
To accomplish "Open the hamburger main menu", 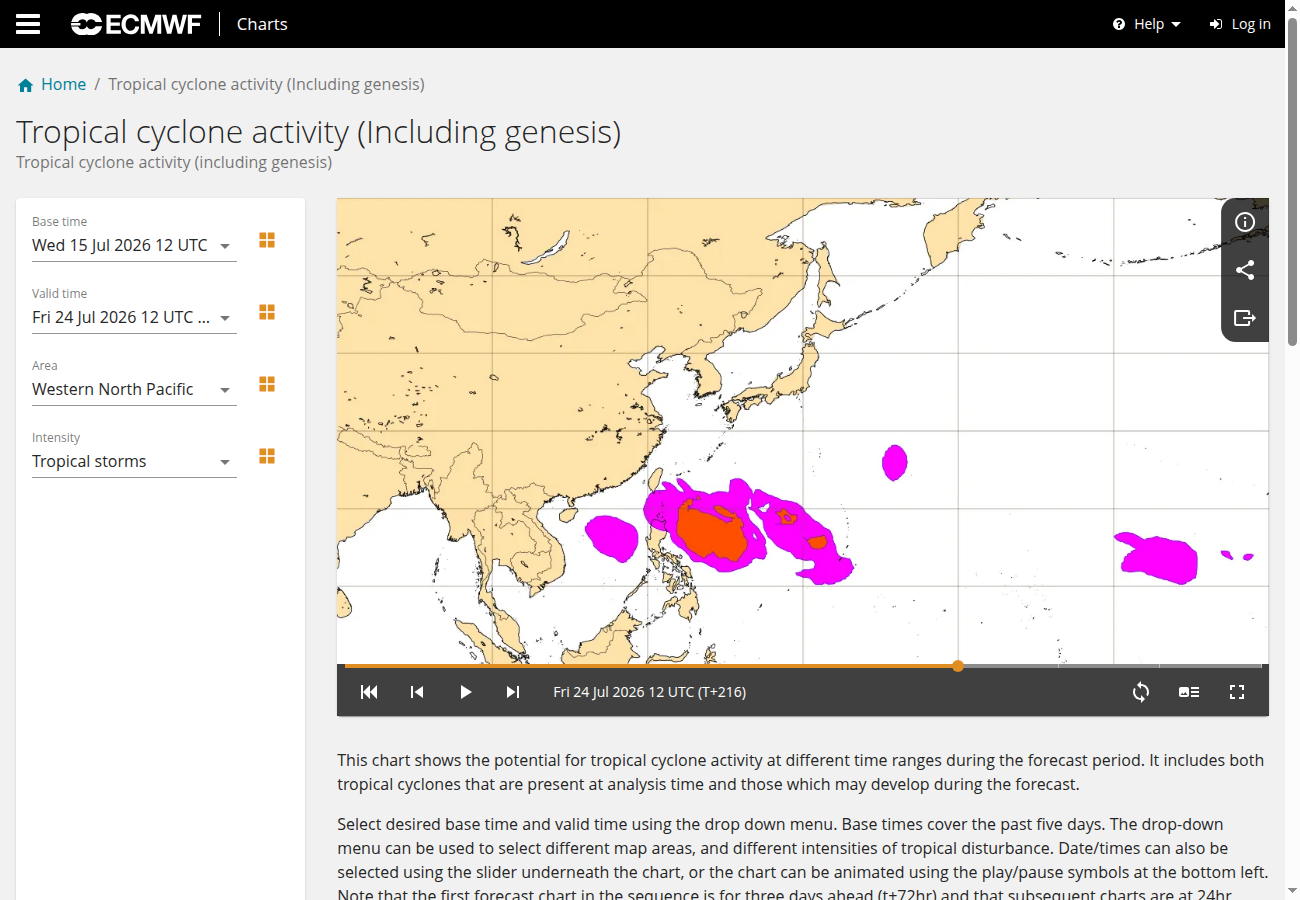I will [x=28, y=24].
